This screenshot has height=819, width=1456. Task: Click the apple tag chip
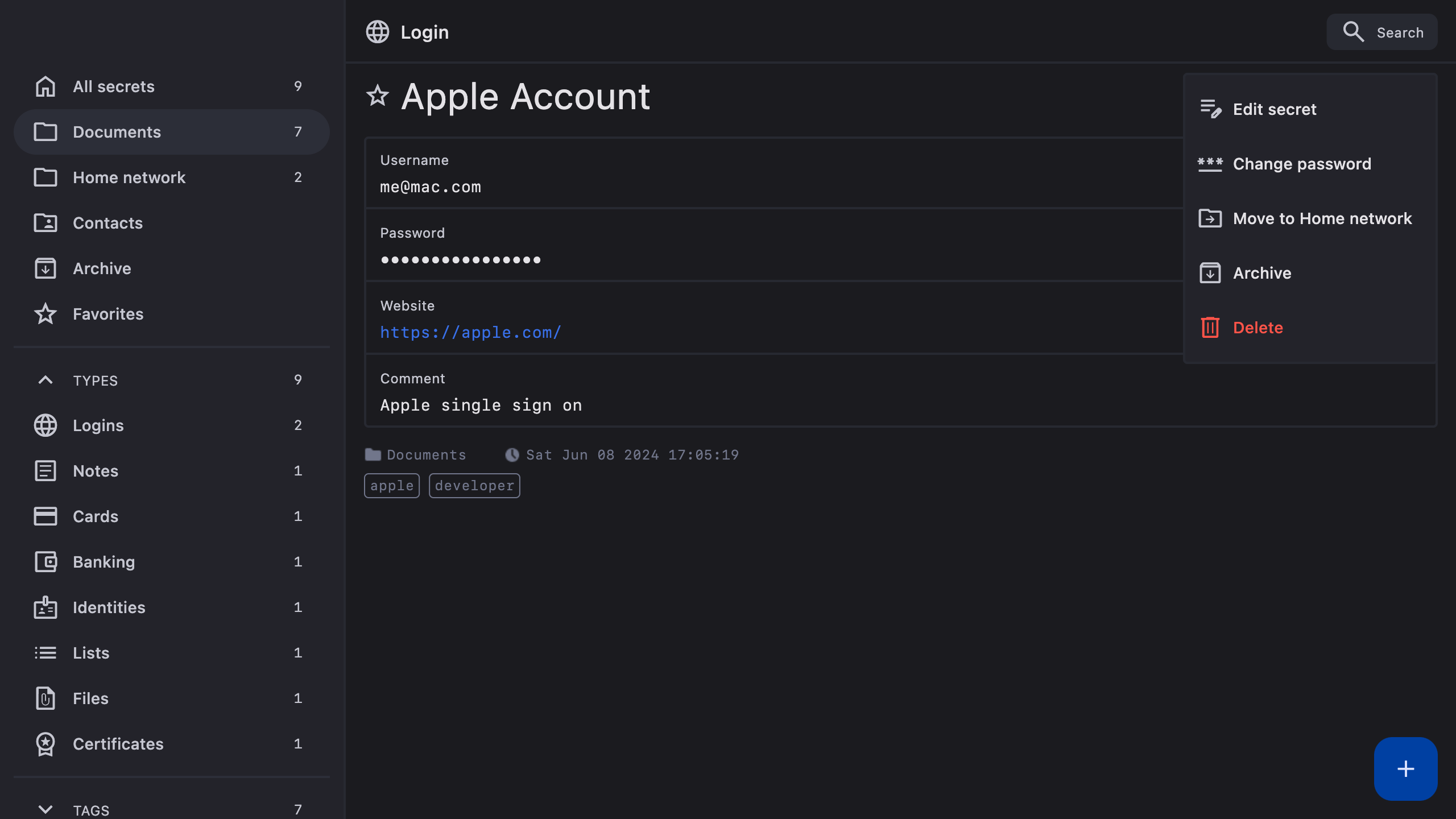pos(391,486)
